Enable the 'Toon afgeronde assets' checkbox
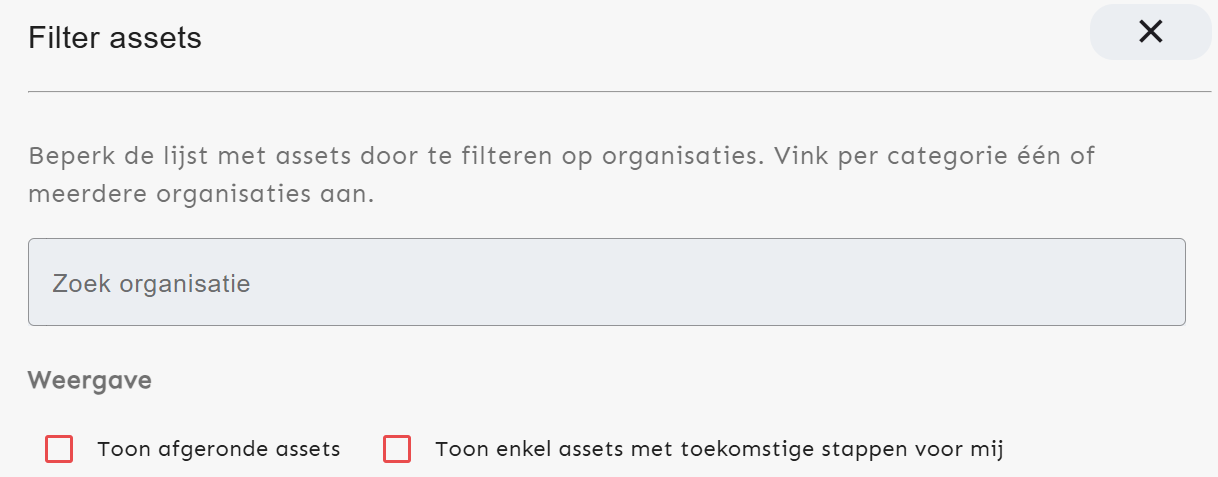The image size is (1218, 477). coord(59,450)
